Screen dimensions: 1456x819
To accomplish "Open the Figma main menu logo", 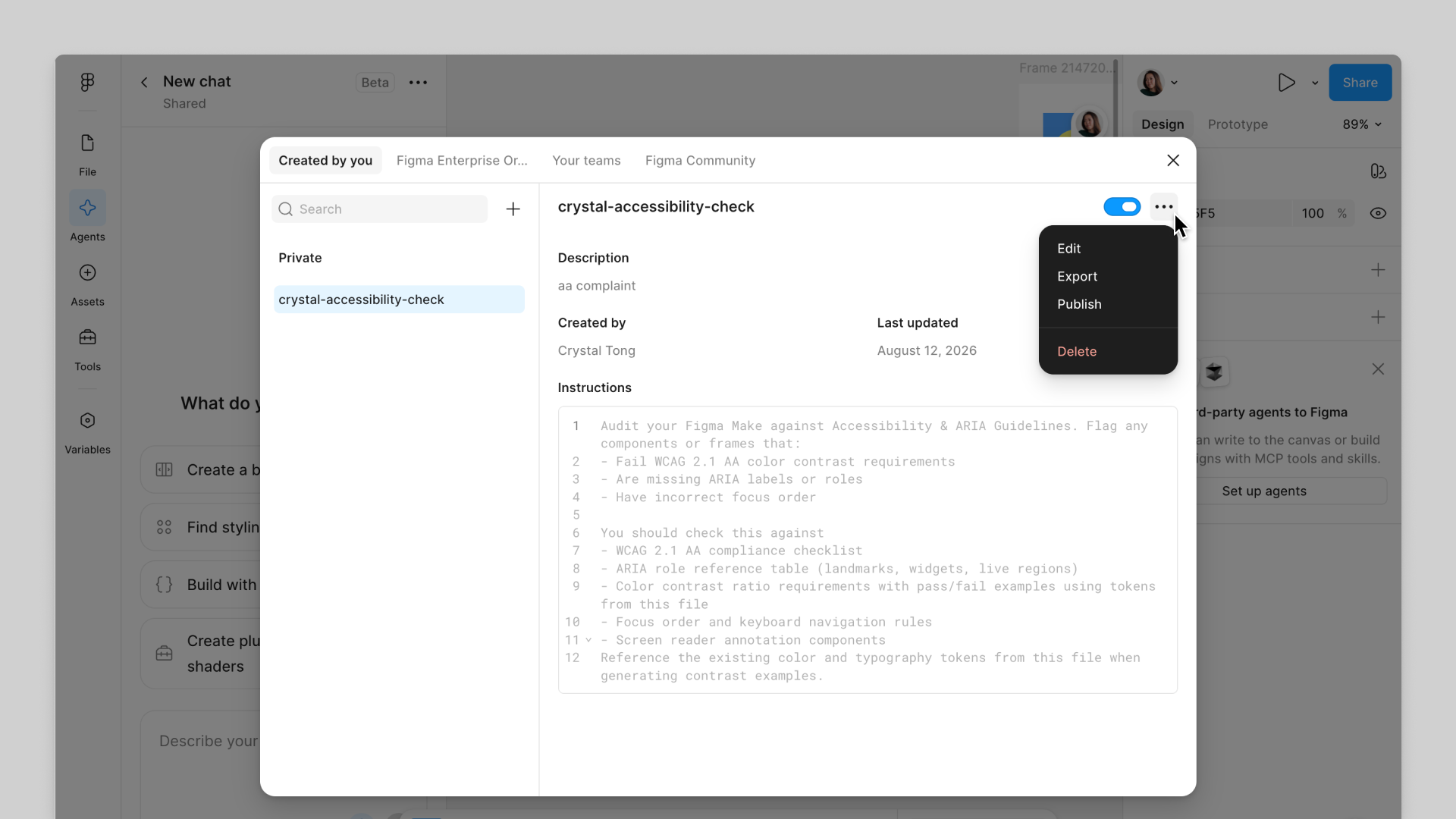I will pyautogui.click(x=87, y=82).
